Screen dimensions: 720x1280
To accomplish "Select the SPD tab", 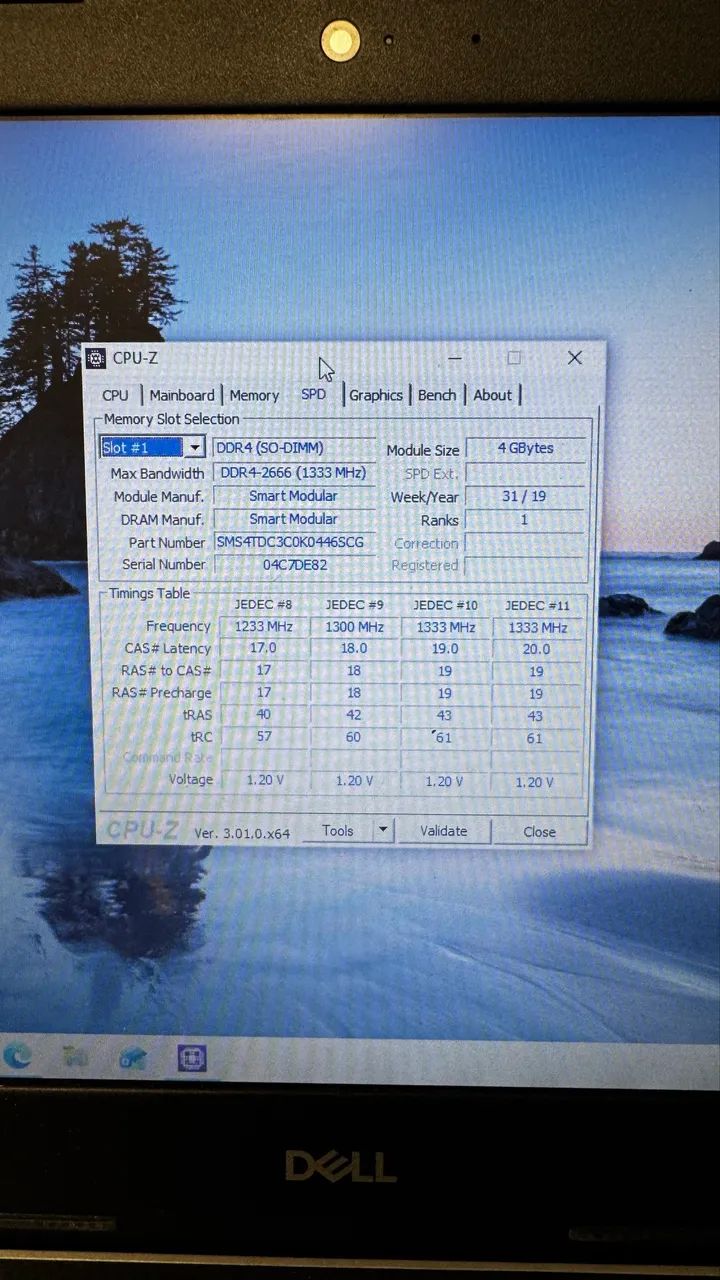I will (x=313, y=394).
